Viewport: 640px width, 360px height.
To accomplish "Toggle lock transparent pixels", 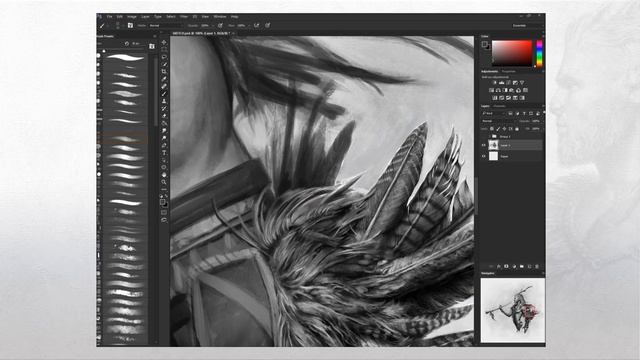I will [x=492, y=129].
